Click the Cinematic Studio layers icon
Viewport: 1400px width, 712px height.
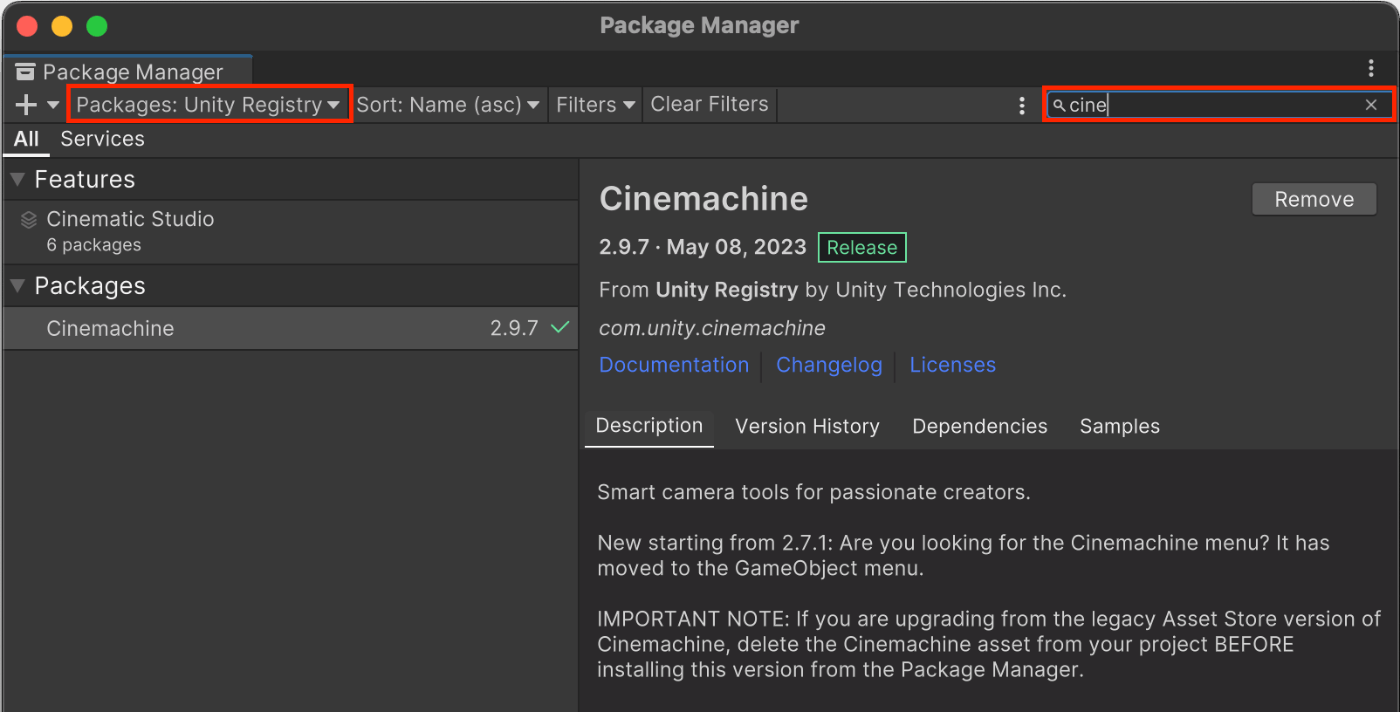pos(29,220)
